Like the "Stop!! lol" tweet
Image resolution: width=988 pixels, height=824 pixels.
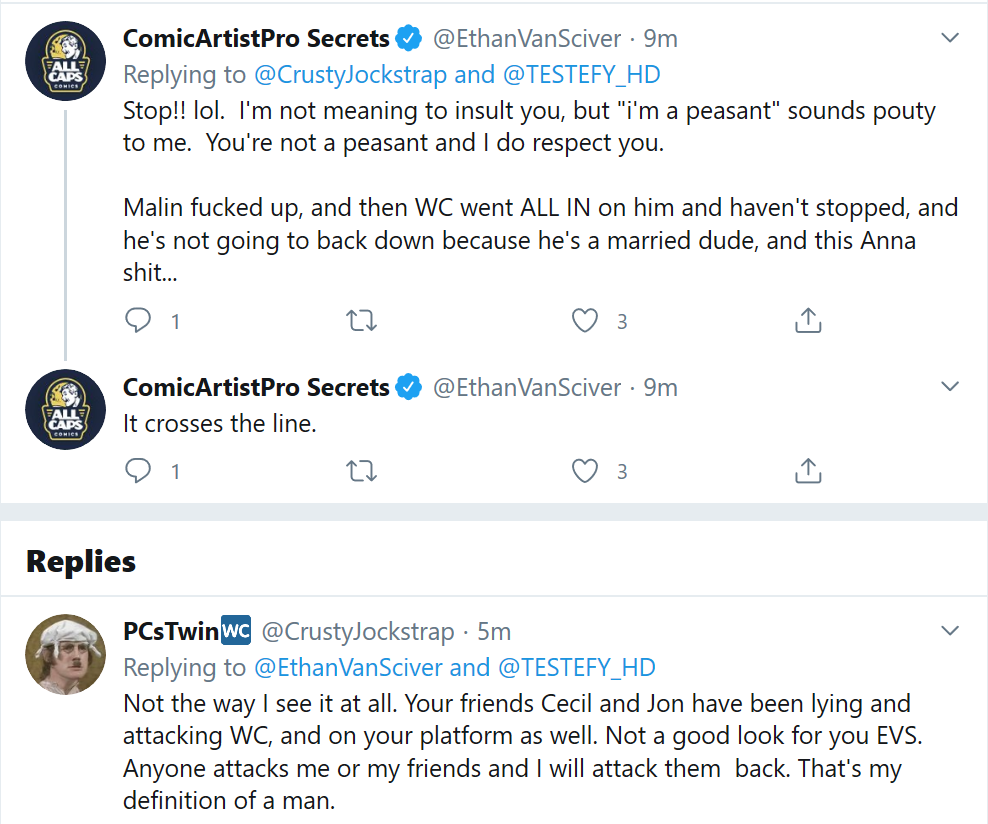pyautogui.click(x=585, y=320)
